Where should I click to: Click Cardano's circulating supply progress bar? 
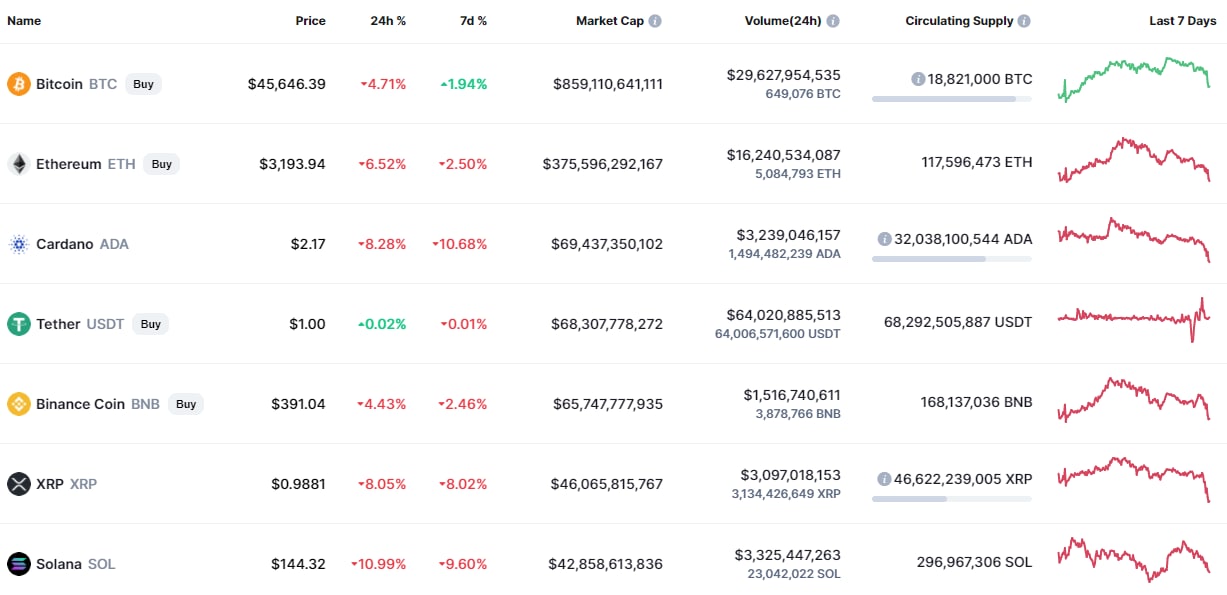[x=951, y=259]
